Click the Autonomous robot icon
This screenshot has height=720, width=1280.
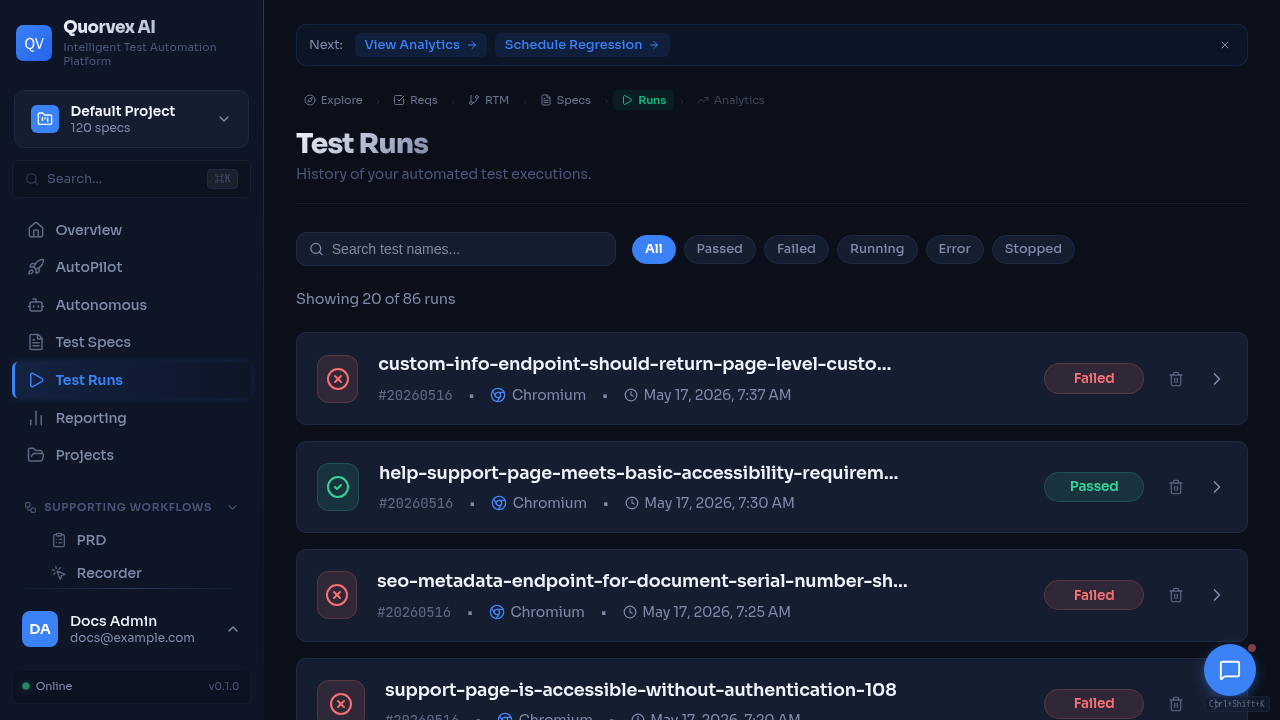[x=36, y=305]
